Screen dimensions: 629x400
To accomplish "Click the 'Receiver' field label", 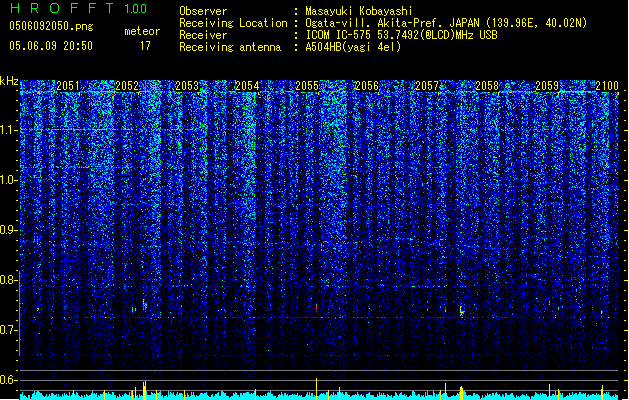I will tap(203, 35).
